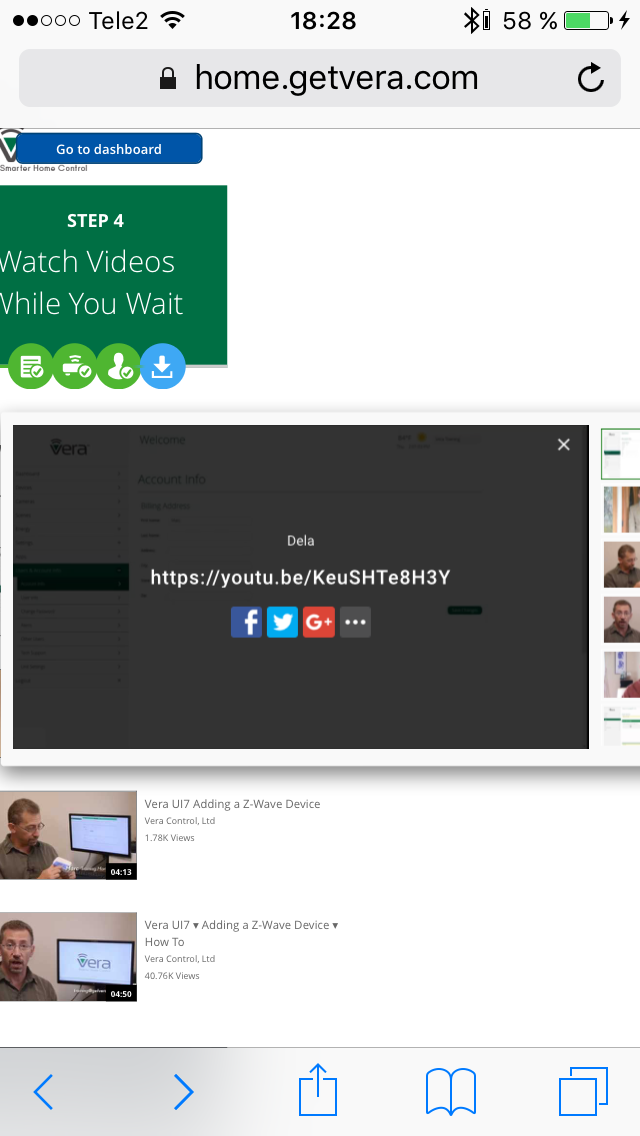Tap the Bluetooth status icon
Viewport: 640px width, 1136px height.
(472, 20)
